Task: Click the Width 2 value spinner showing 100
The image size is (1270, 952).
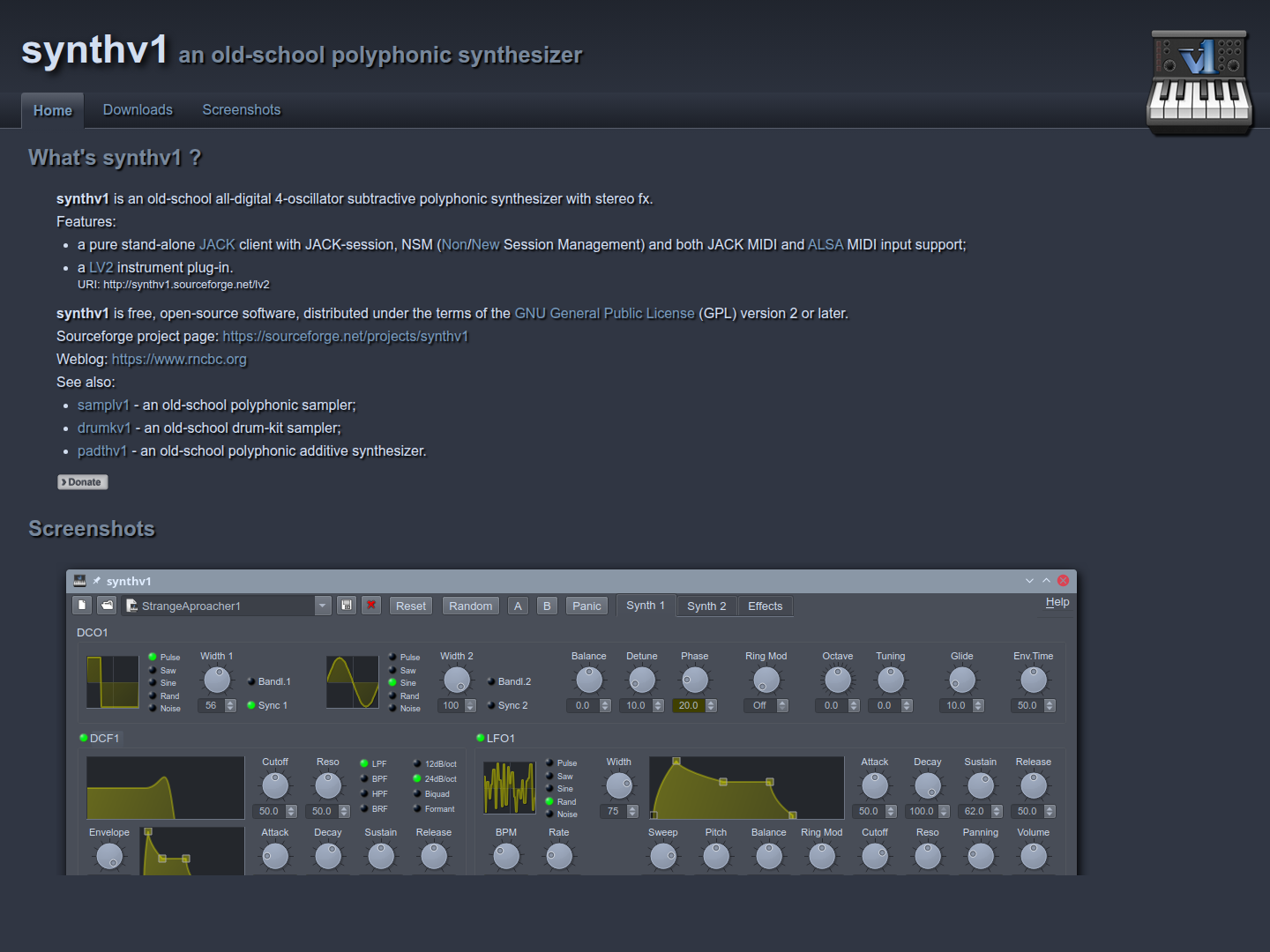Action: click(x=457, y=705)
